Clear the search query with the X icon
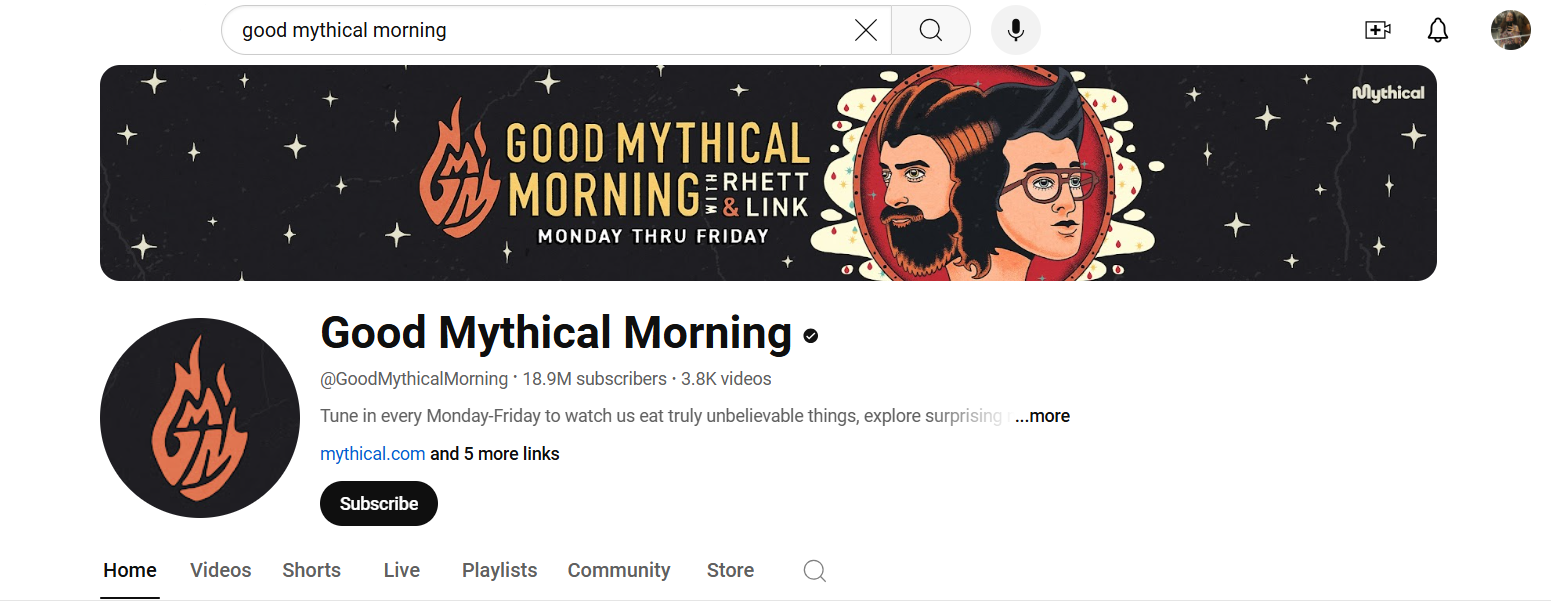The image size is (1551, 606). click(865, 29)
